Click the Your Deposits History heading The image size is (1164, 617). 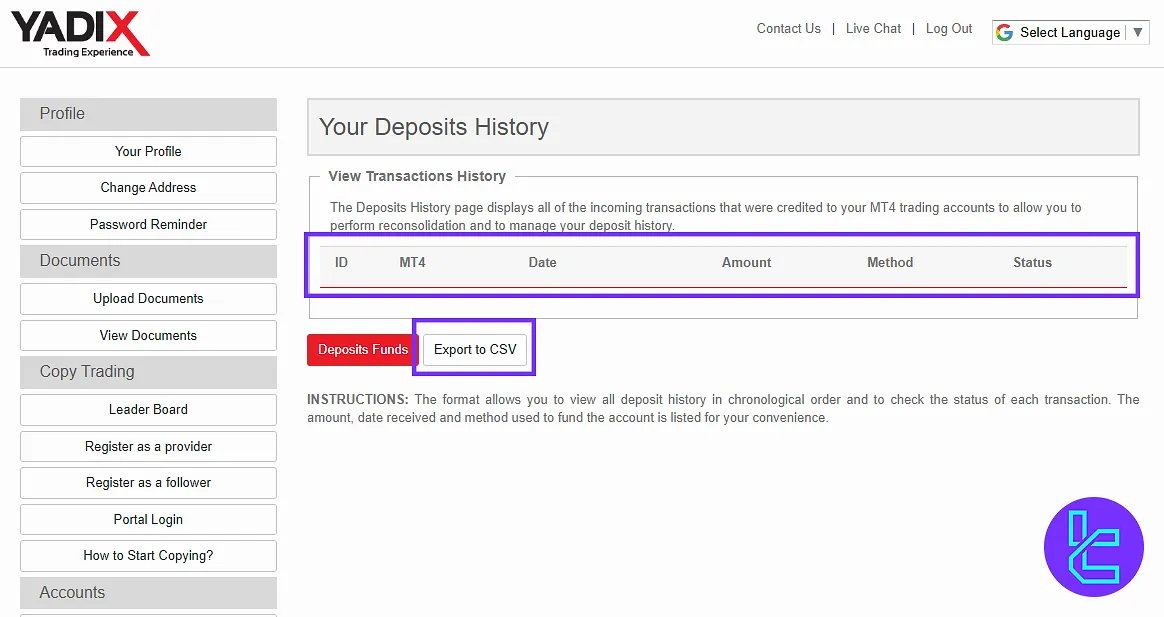(434, 127)
